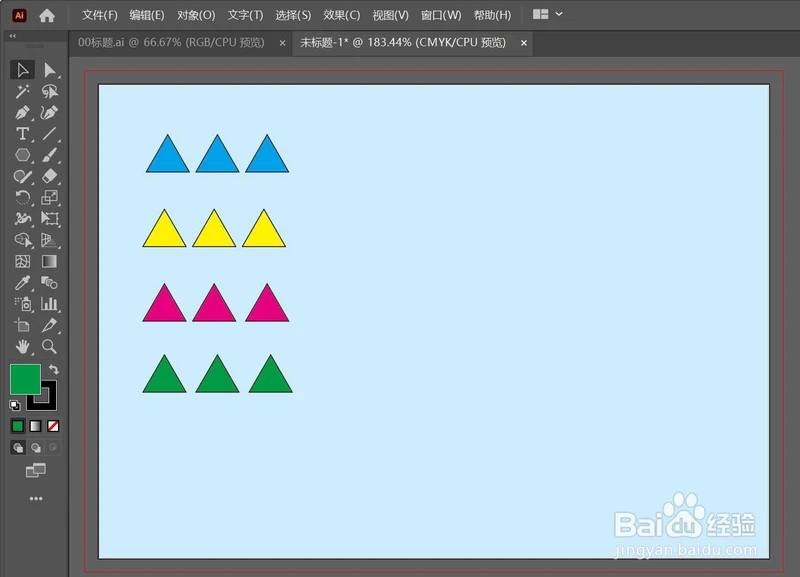Image resolution: width=800 pixels, height=577 pixels.
Task: Select the first green triangle
Action: 164,378
